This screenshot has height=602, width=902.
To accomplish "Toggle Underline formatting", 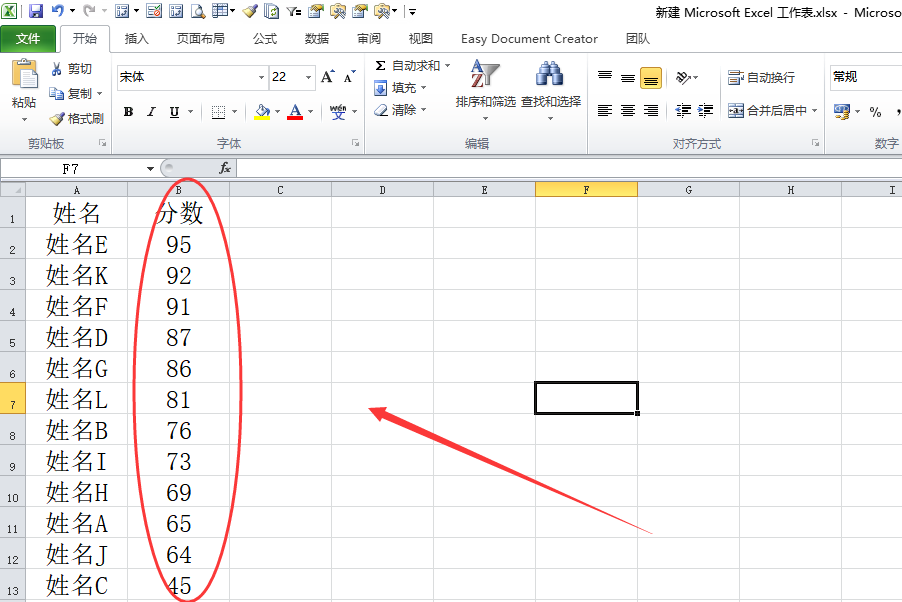I will (x=174, y=112).
